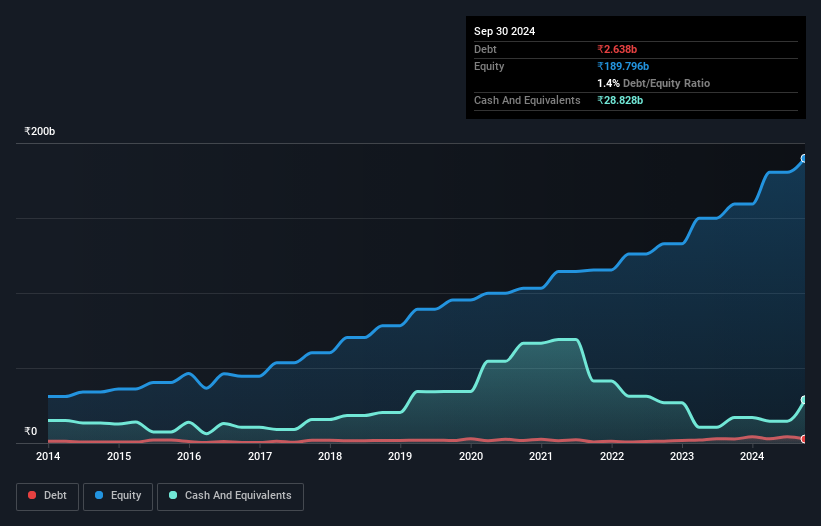Screen dimensions: 821x526
Task: Click the 2024 x-axis label
Action: (752, 456)
